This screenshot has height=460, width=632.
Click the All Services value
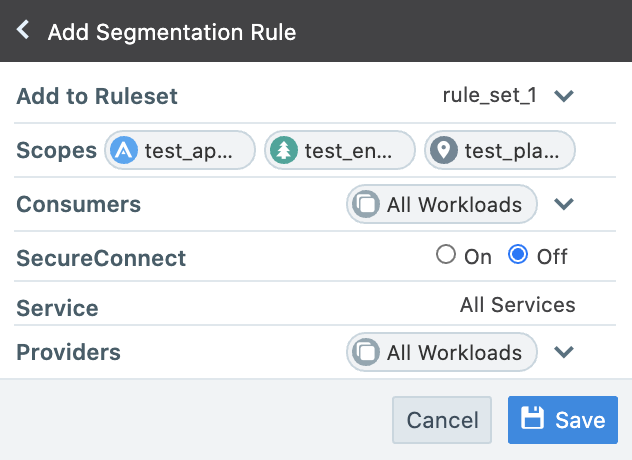[x=518, y=305]
